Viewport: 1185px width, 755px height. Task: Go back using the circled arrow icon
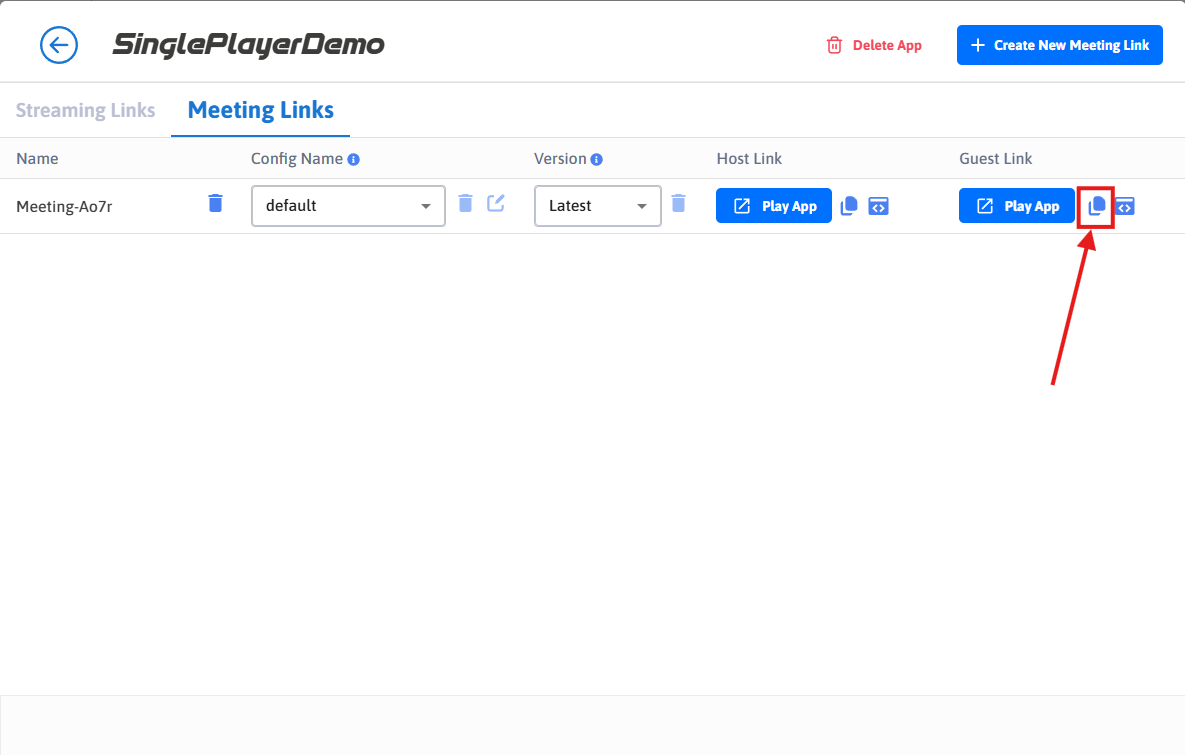point(59,45)
